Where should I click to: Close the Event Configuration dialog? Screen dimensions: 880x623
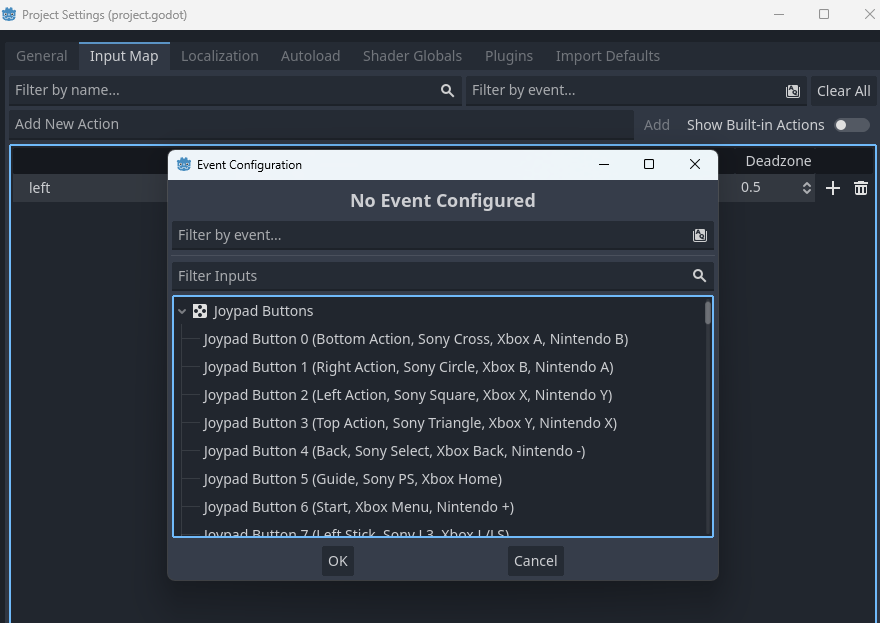pos(695,164)
